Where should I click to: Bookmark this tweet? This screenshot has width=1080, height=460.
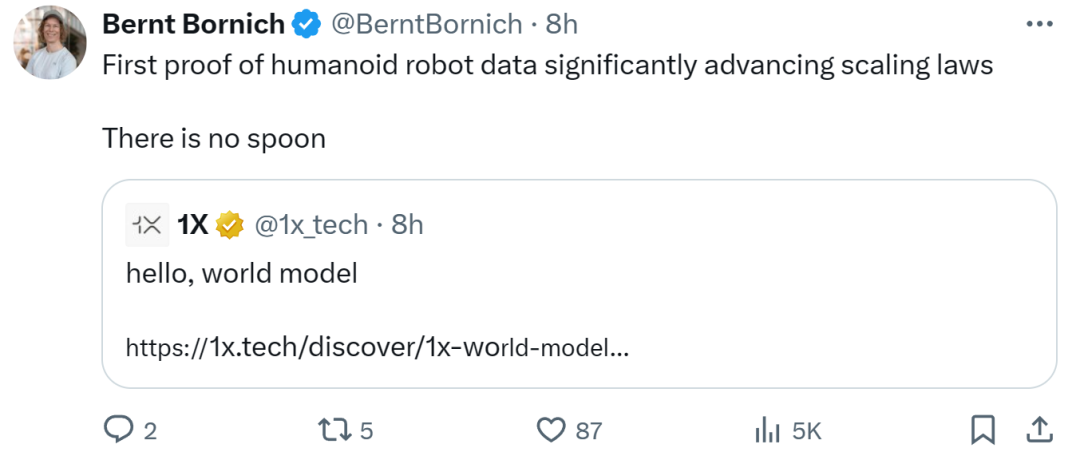982,430
